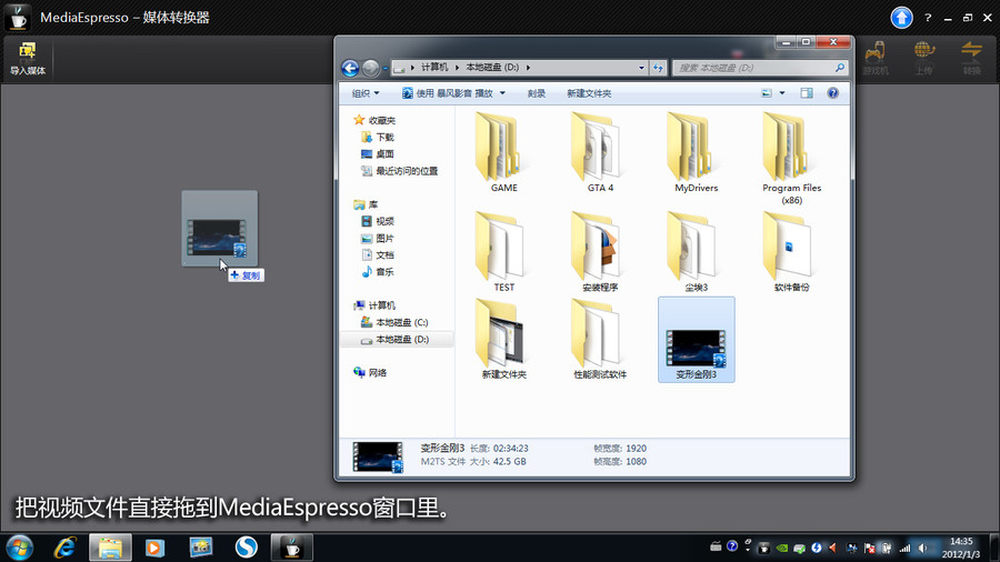Click the volume speaker tray icon
Screen dimensions: 1000x562
point(923,548)
